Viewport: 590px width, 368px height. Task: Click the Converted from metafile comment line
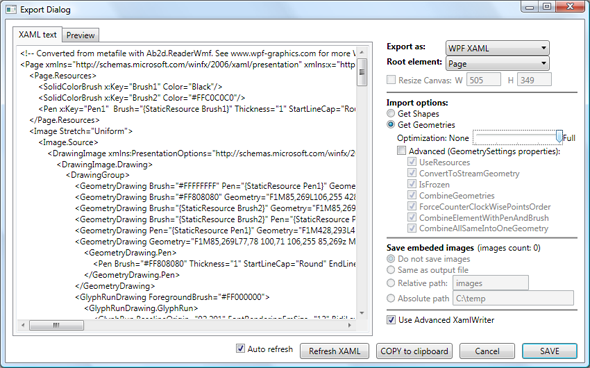tap(188, 53)
